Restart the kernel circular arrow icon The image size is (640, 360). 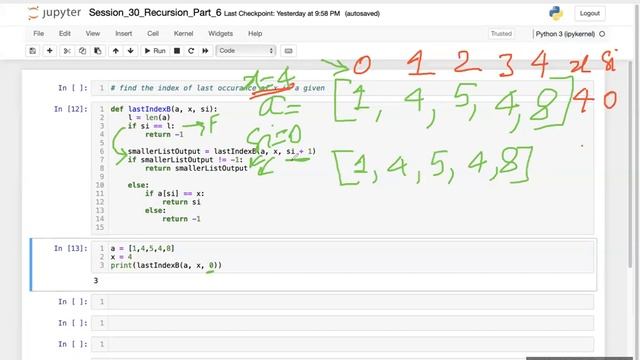[191, 51]
